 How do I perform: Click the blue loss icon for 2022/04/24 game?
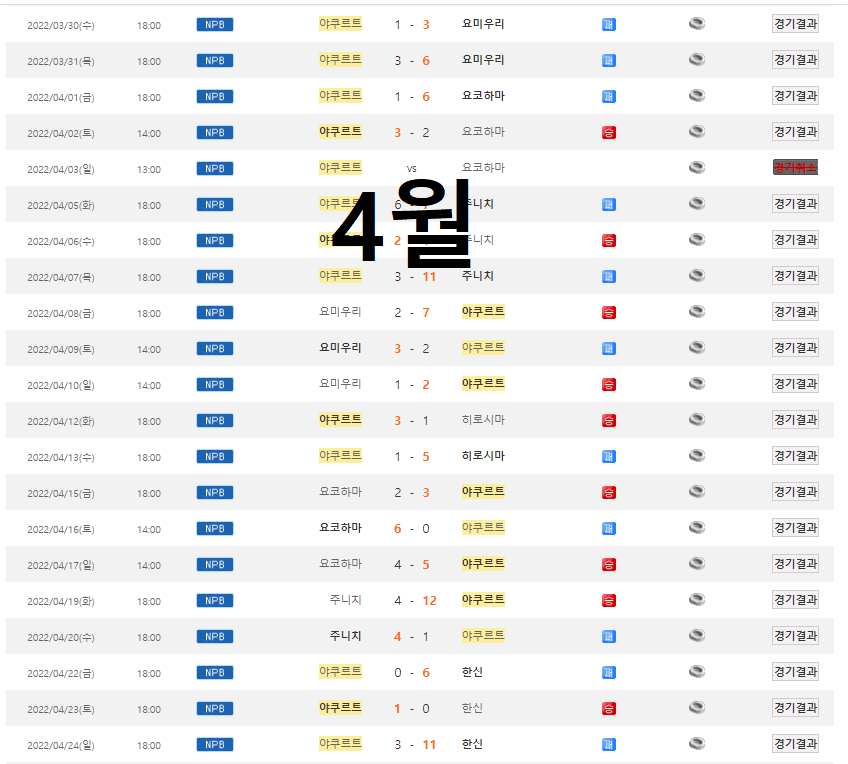pyautogui.click(x=609, y=744)
